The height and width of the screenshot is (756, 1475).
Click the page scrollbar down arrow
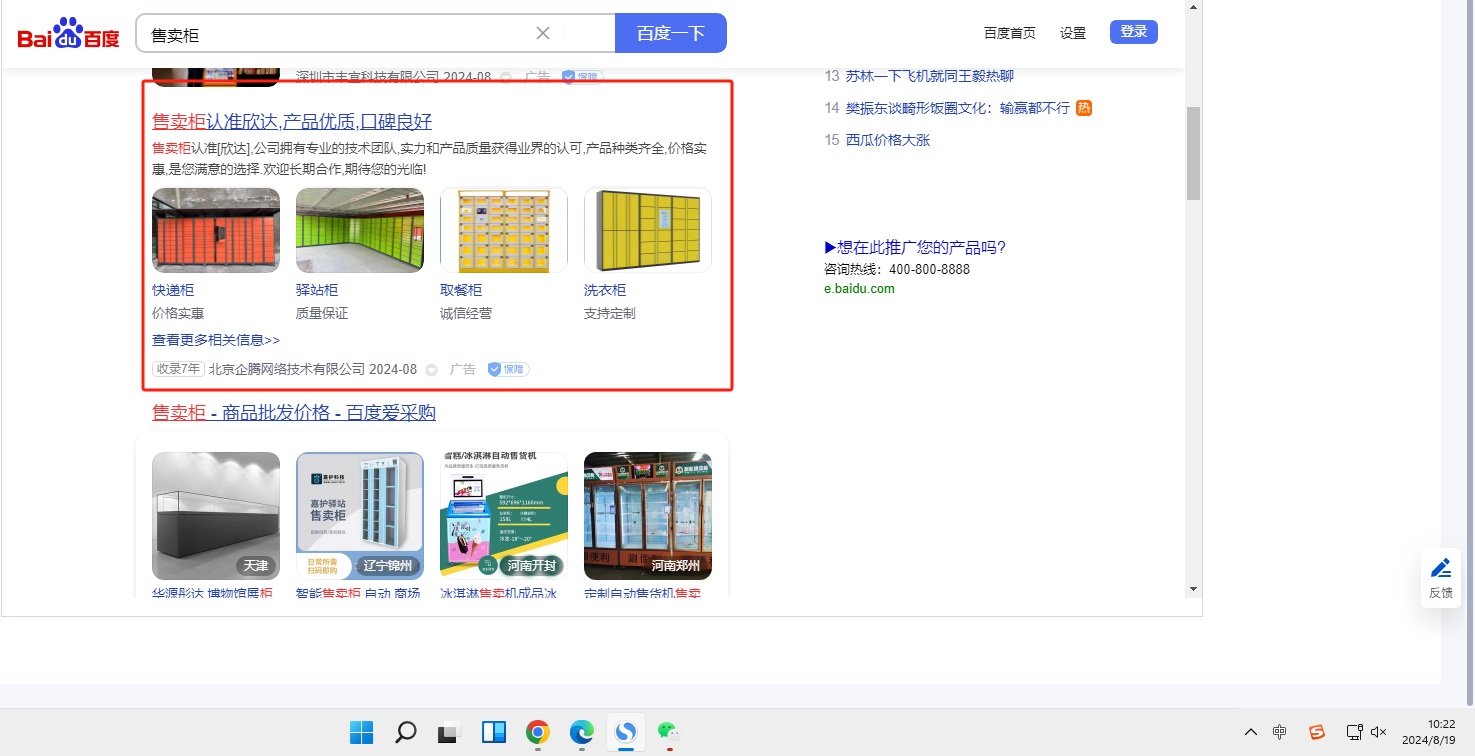point(1193,588)
